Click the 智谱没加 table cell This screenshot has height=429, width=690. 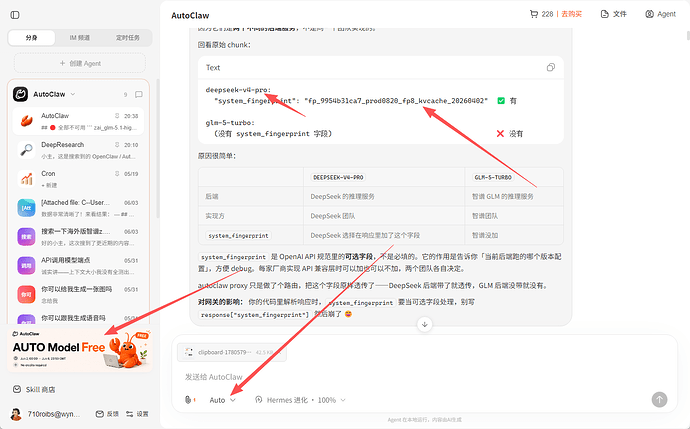(485, 235)
